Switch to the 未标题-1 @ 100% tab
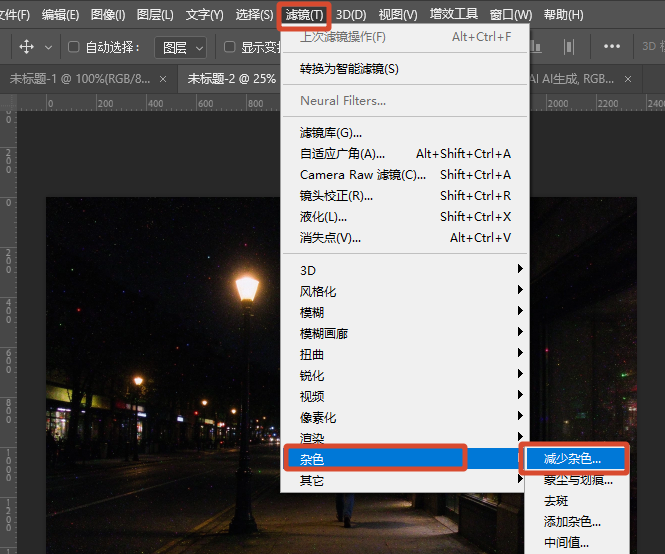Viewport: 665px width, 554px height. [80, 79]
